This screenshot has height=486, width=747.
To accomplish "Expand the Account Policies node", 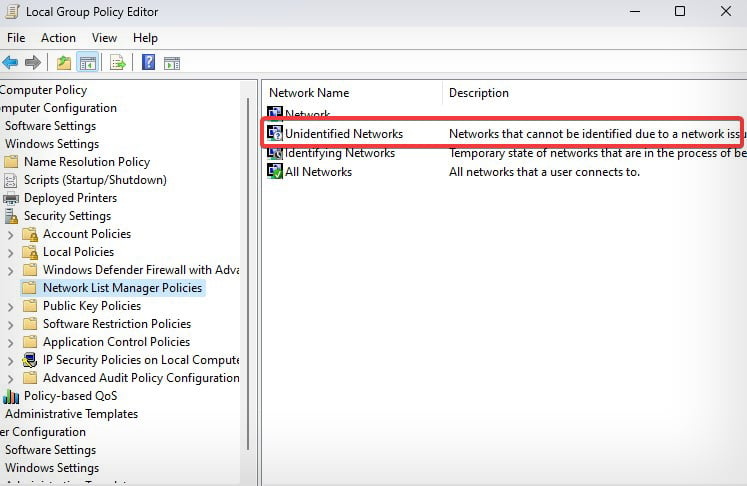I will coord(10,235).
